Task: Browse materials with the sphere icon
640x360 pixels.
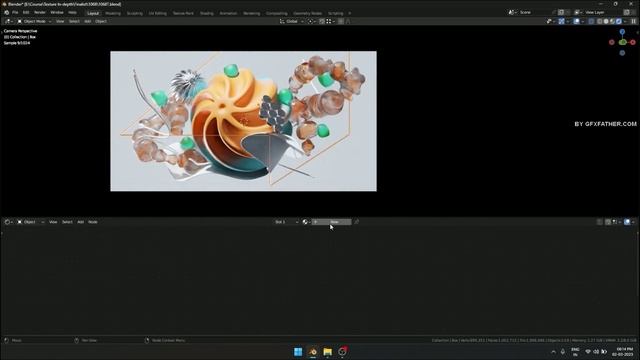Action: point(306,222)
